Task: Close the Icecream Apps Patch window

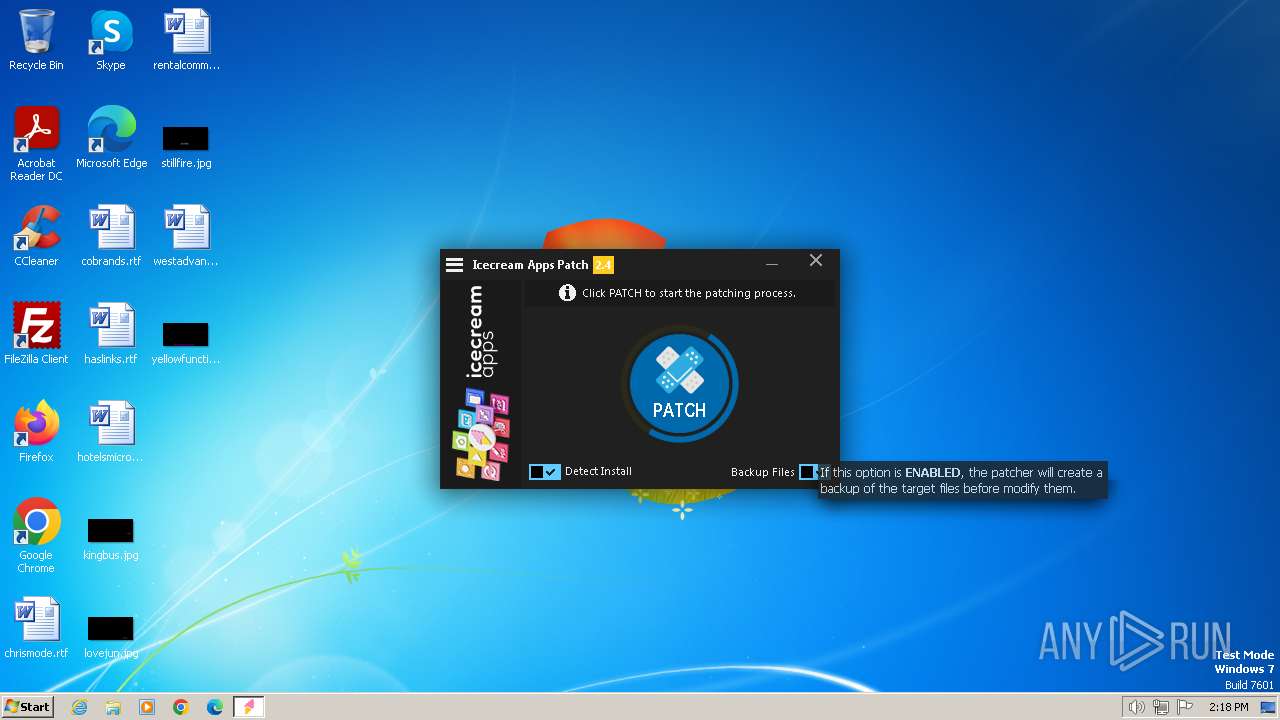Action: coord(816,260)
